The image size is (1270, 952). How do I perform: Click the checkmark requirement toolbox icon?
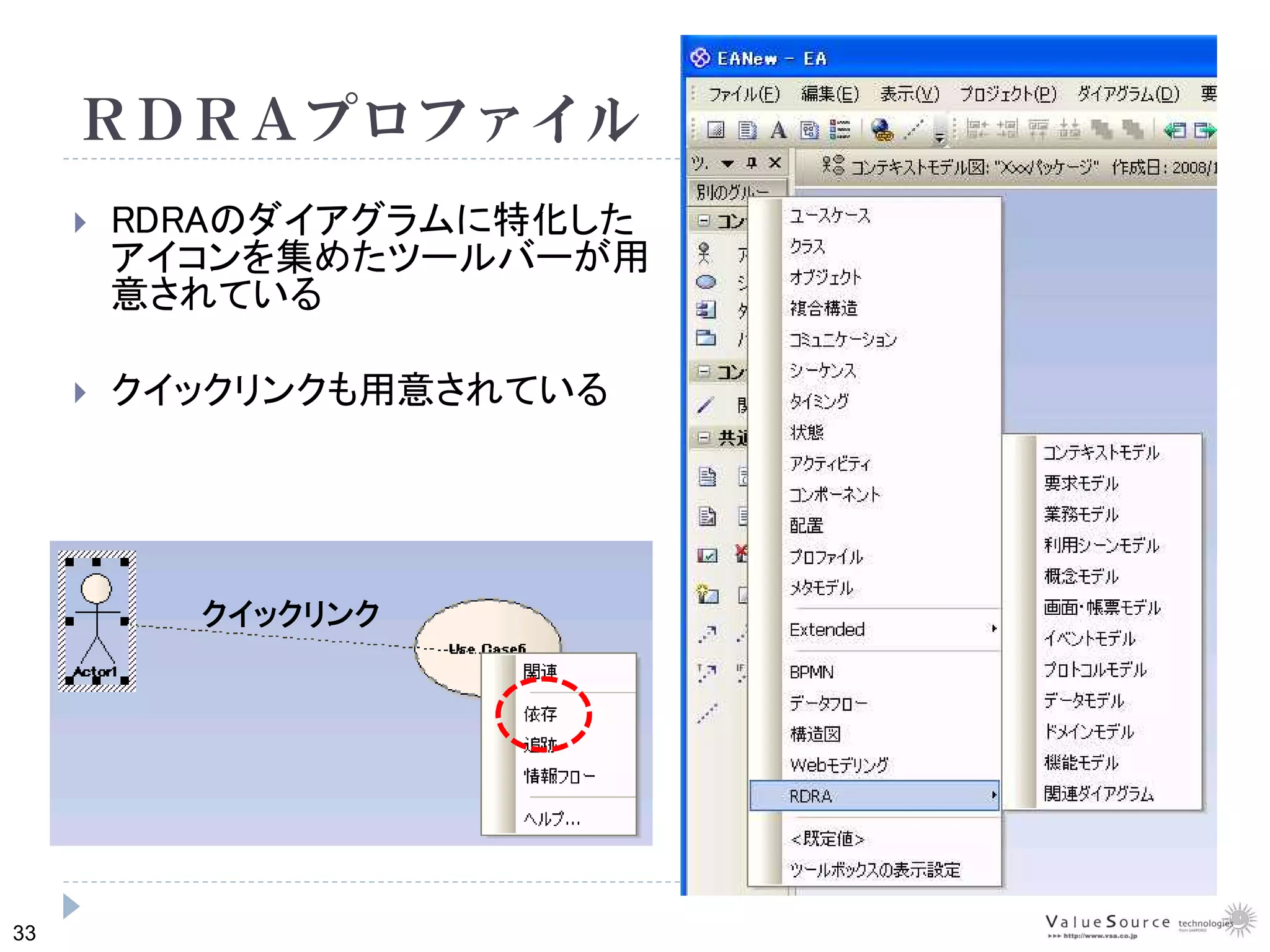click(x=707, y=555)
